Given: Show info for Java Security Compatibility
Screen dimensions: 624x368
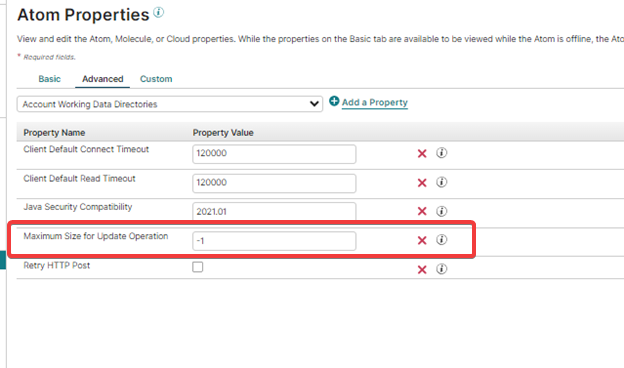Looking at the screenshot, I should pyautogui.click(x=441, y=211).
